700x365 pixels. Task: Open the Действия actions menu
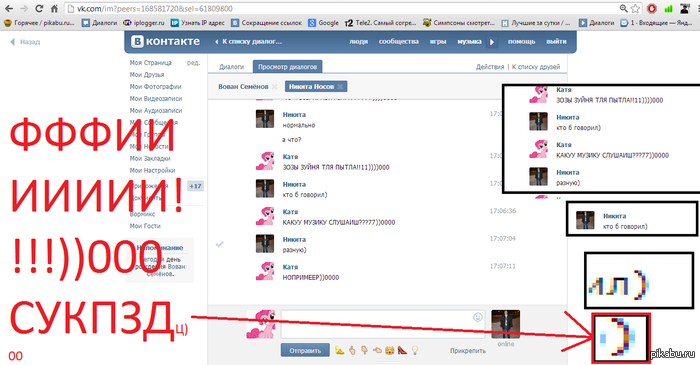[490, 67]
